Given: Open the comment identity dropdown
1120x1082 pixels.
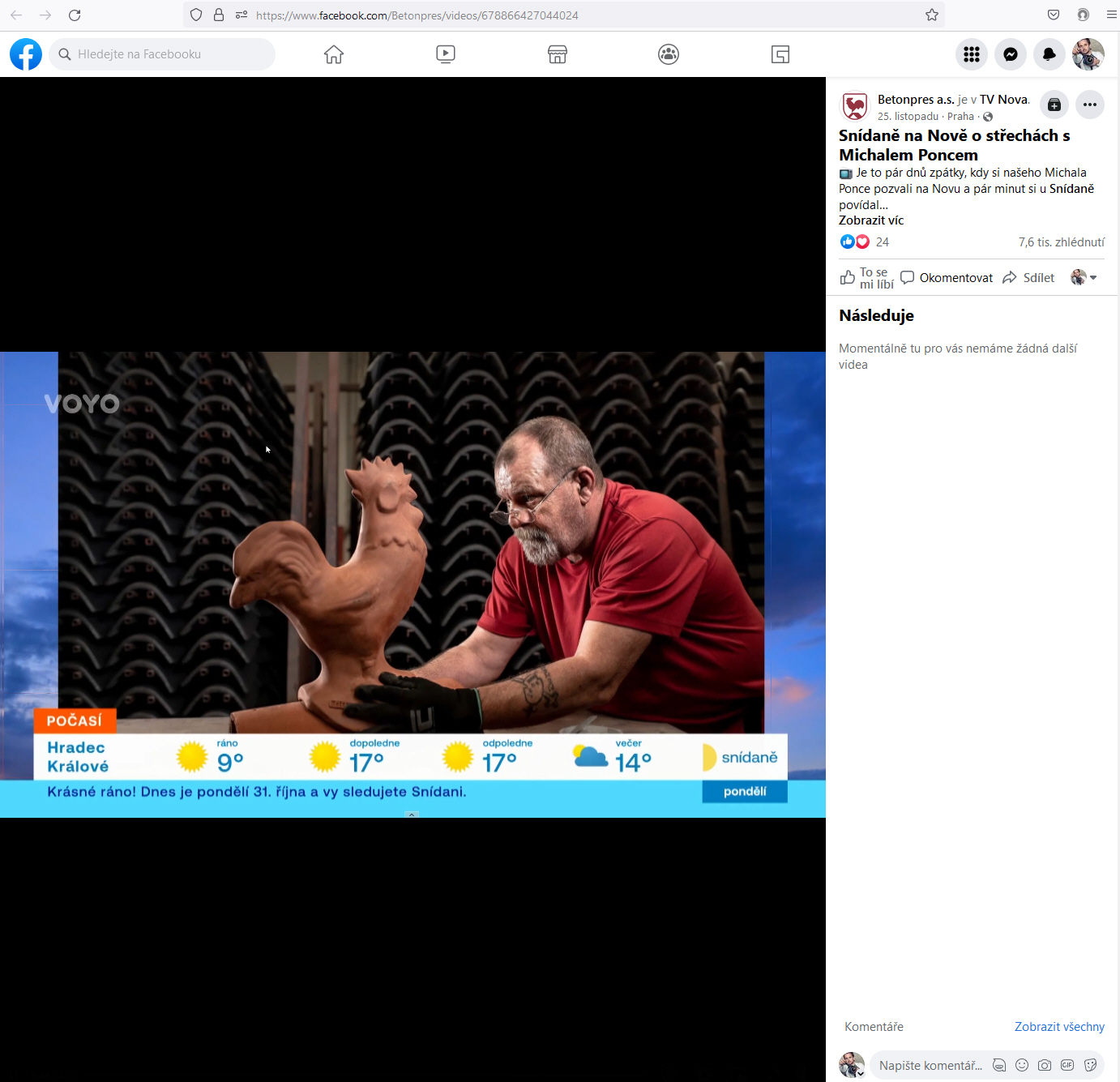Looking at the screenshot, I should coord(1084,278).
